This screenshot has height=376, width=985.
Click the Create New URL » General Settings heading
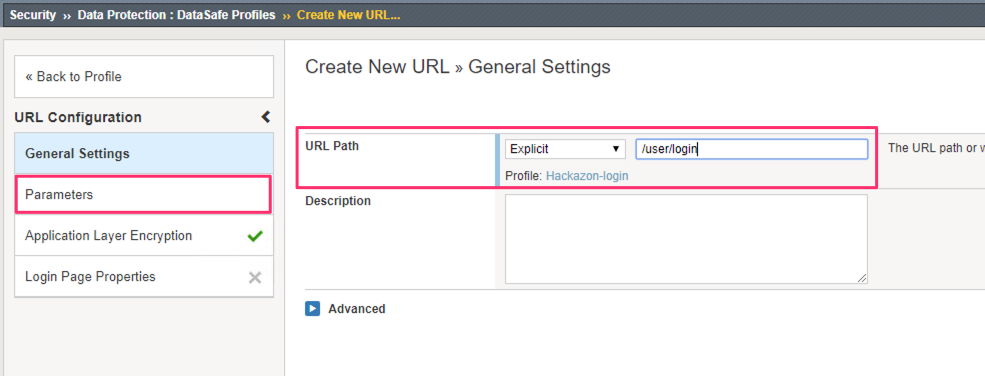[458, 67]
